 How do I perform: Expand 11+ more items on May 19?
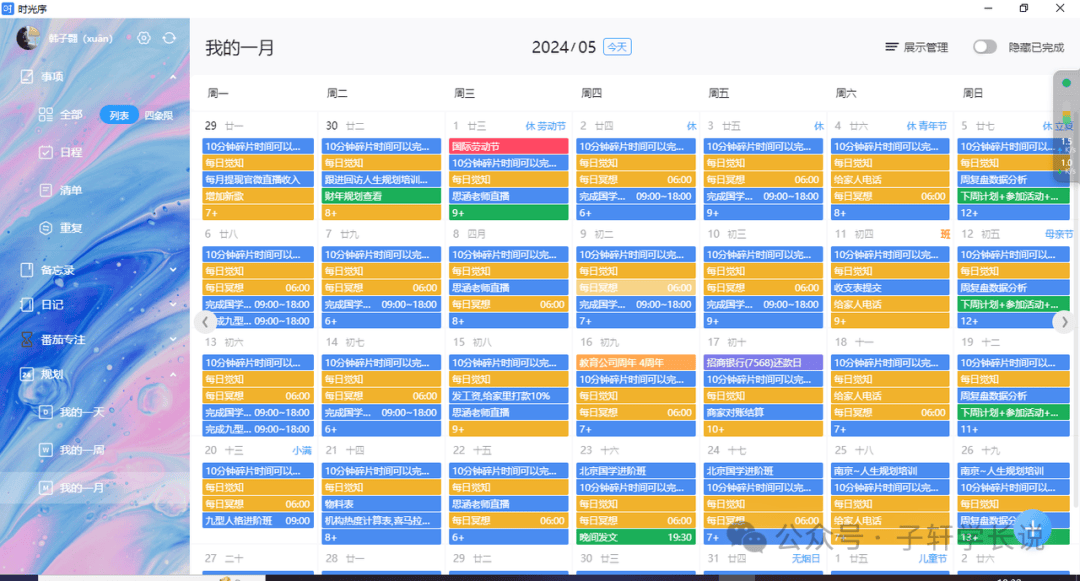tap(1013, 429)
